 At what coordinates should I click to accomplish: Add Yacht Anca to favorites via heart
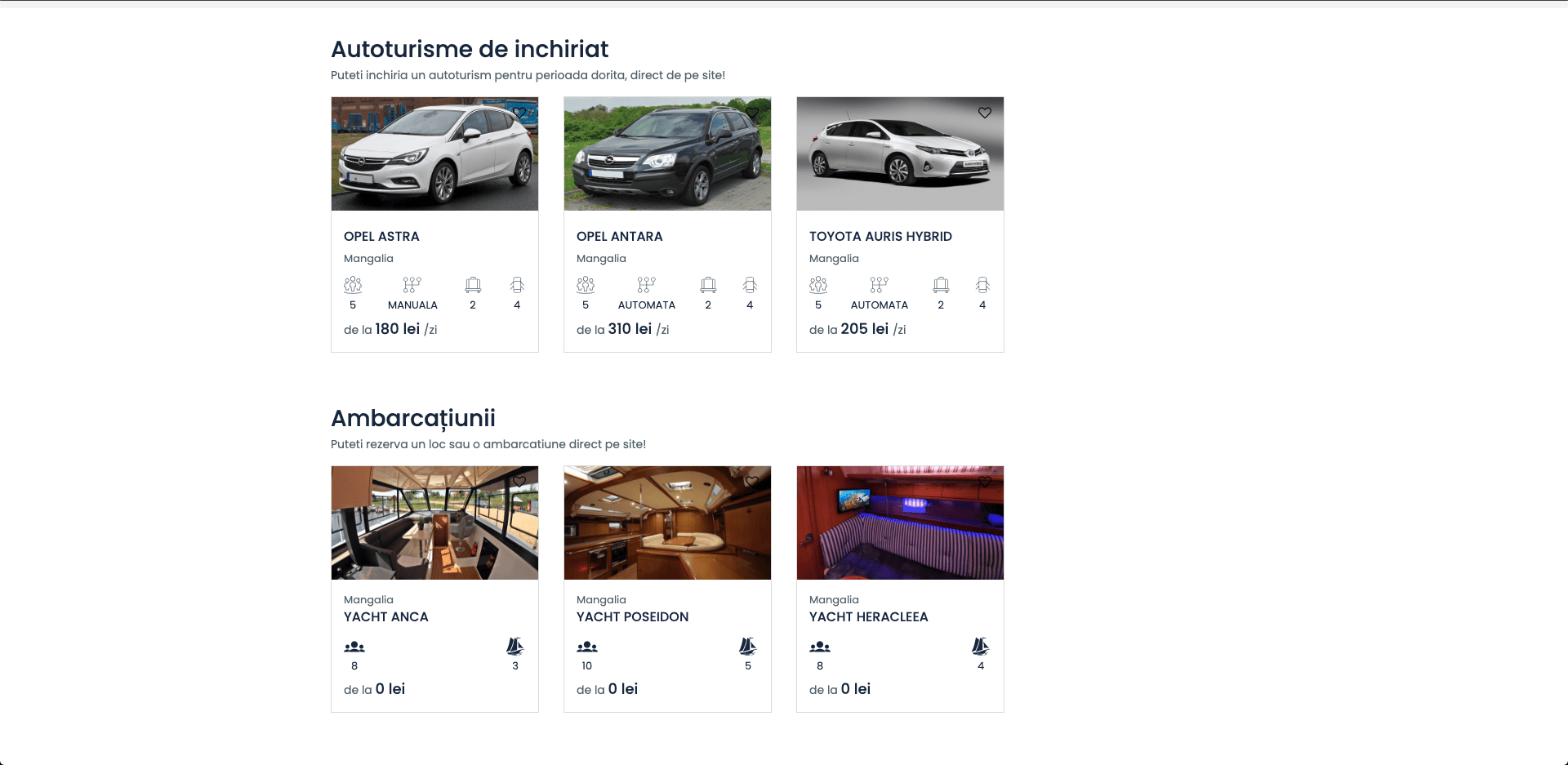519,482
